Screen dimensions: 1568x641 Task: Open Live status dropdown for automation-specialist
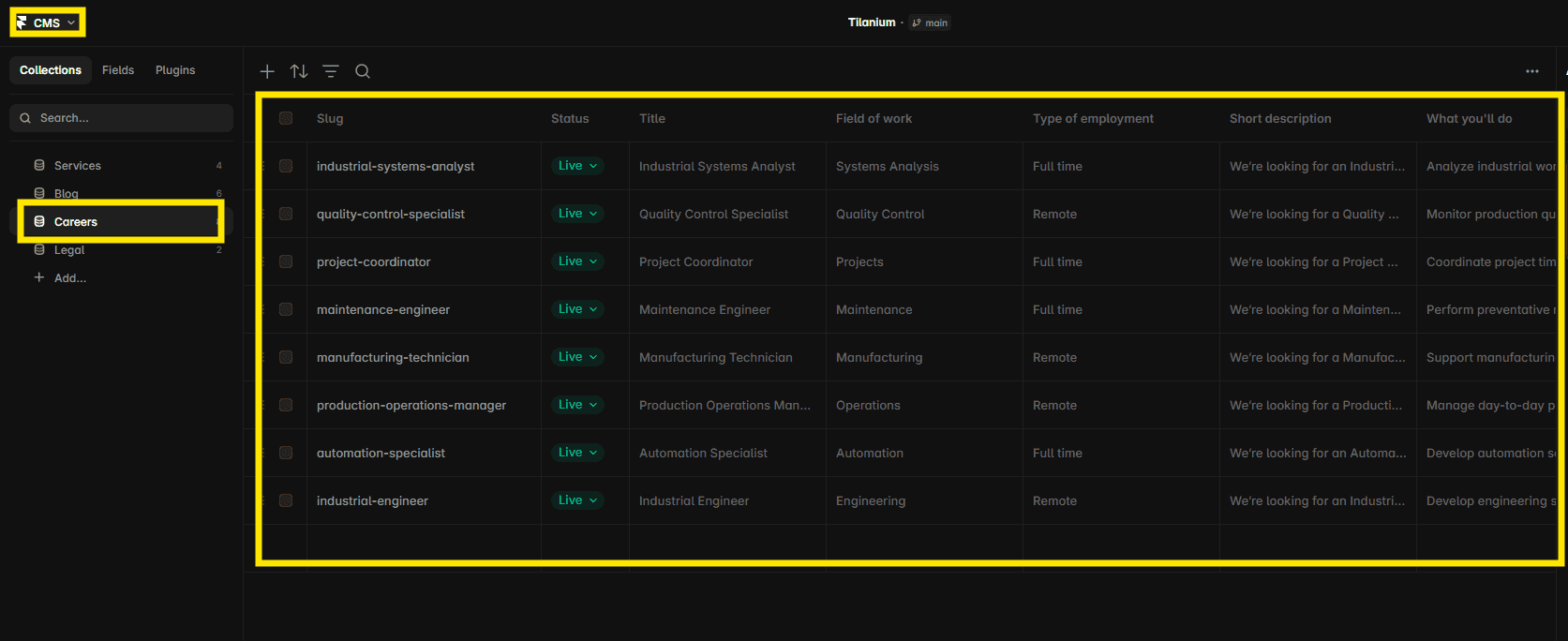tap(577, 453)
